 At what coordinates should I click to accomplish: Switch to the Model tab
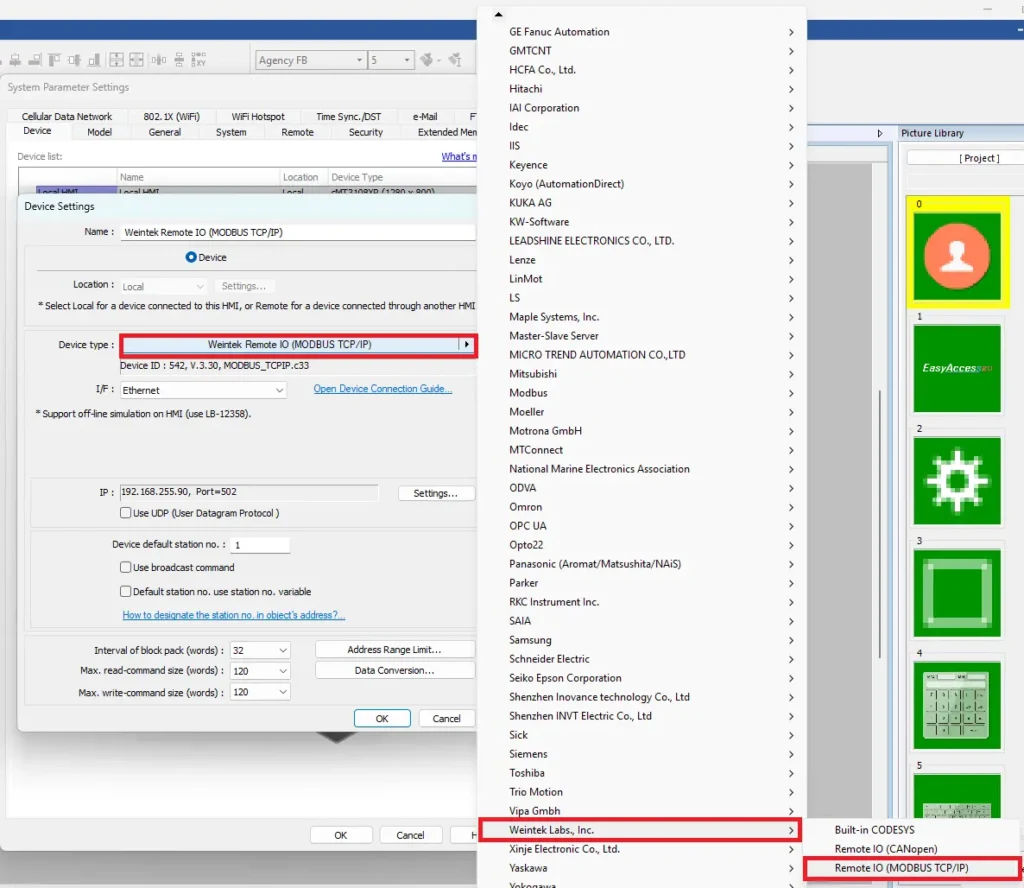[x=99, y=132]
